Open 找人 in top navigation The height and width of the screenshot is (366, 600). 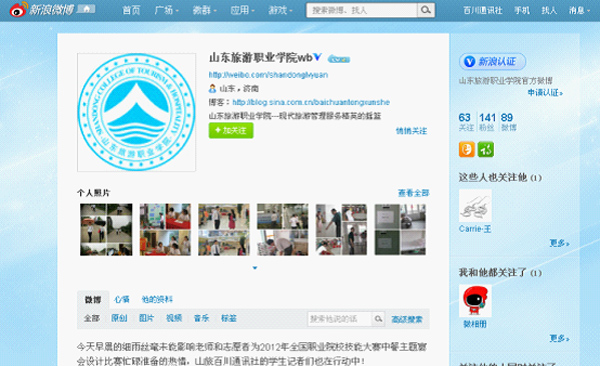(549, 10)
